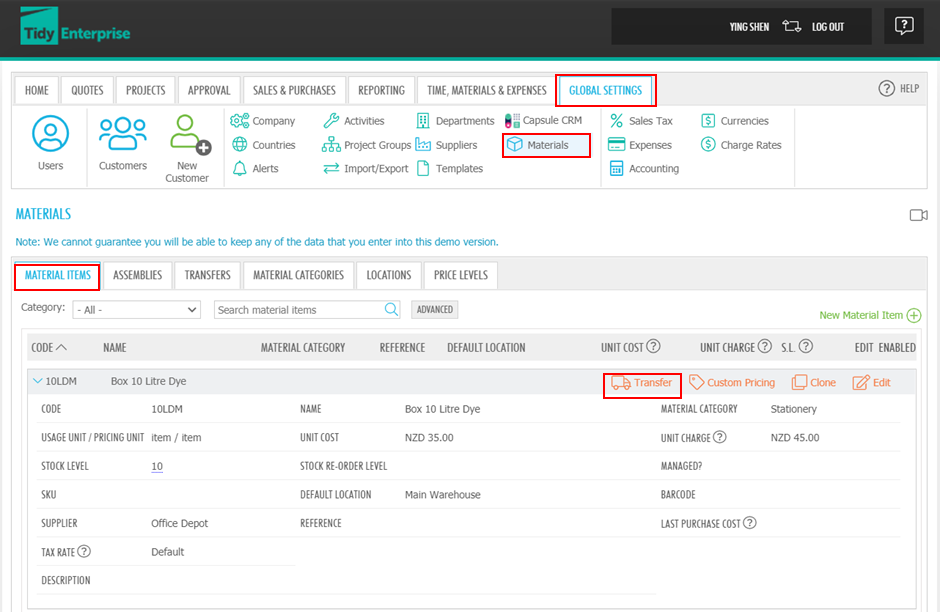Click the Customers group icon
The height and width of the screenshot is (612, 940).
click(123, 133)
